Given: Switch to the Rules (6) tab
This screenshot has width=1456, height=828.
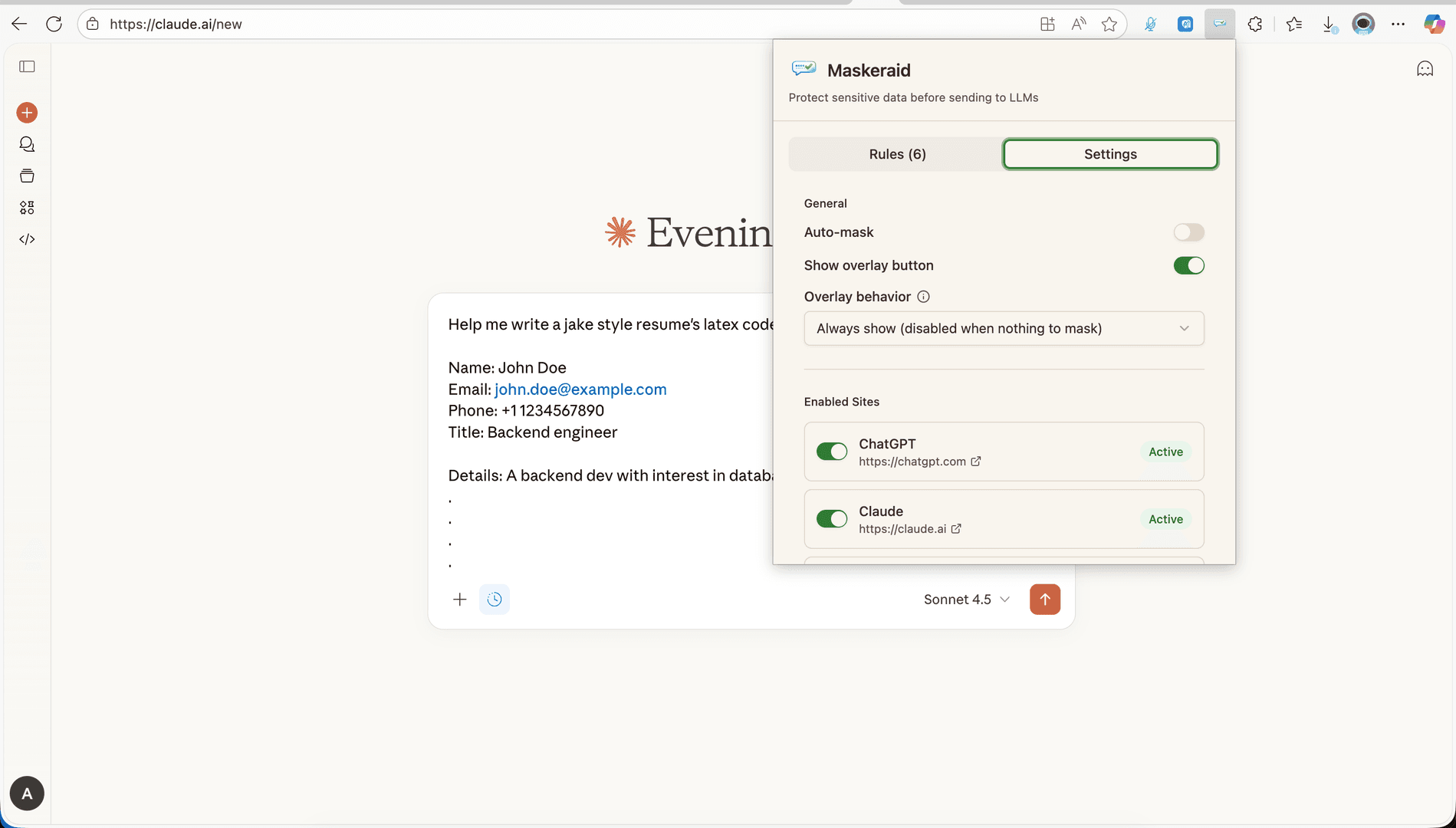Looking at the screenshot, I should 897,154.
